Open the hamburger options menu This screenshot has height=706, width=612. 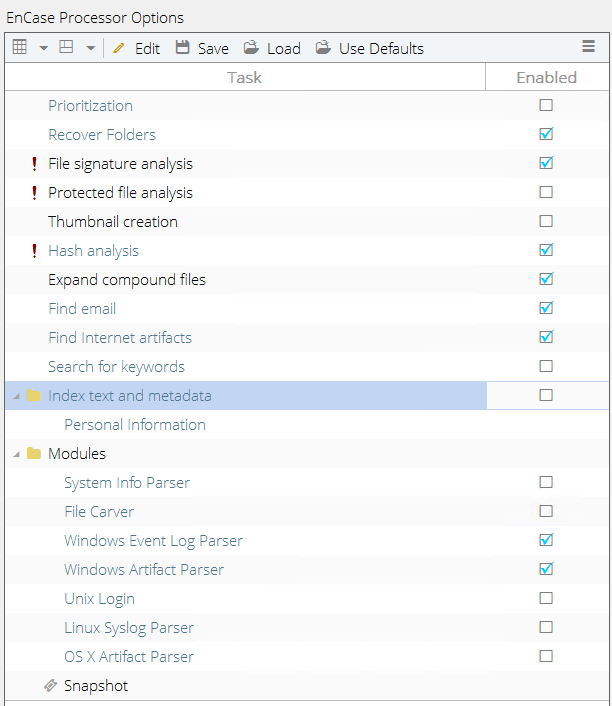click(588, 46)
